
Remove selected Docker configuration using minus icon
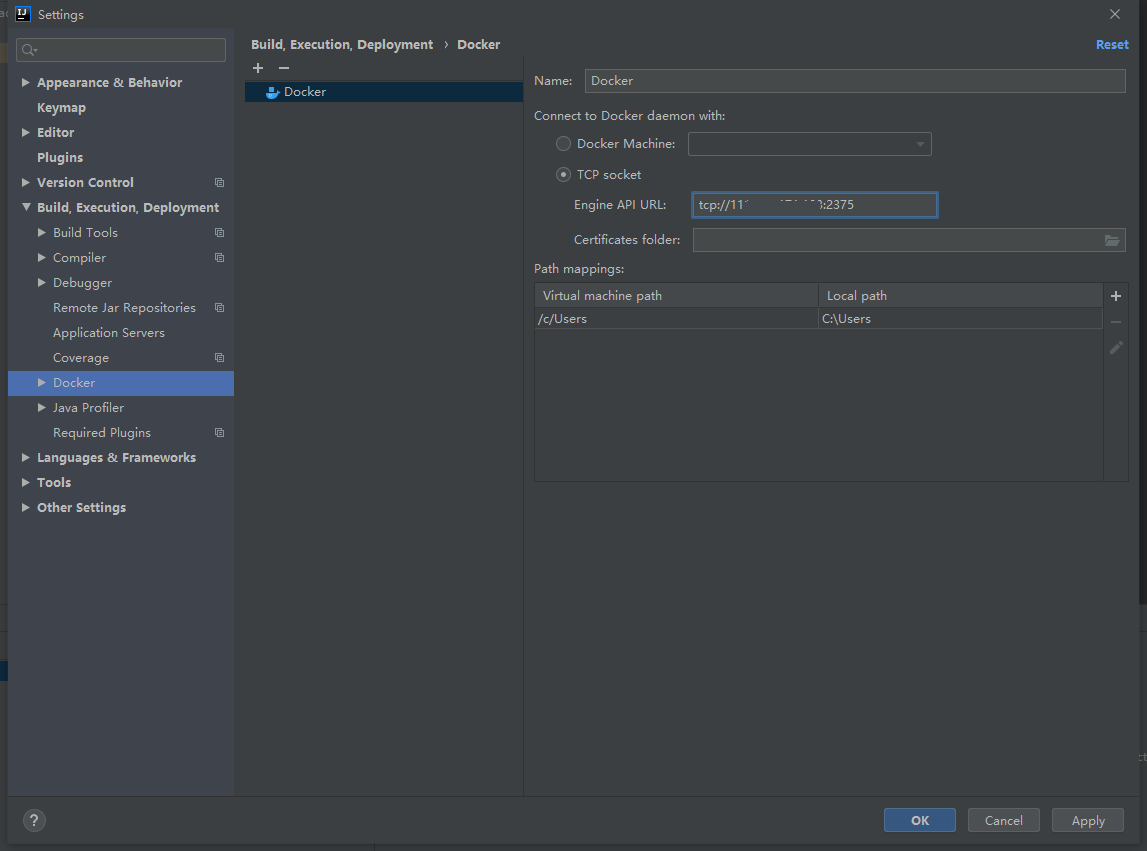tap(283, 68)
